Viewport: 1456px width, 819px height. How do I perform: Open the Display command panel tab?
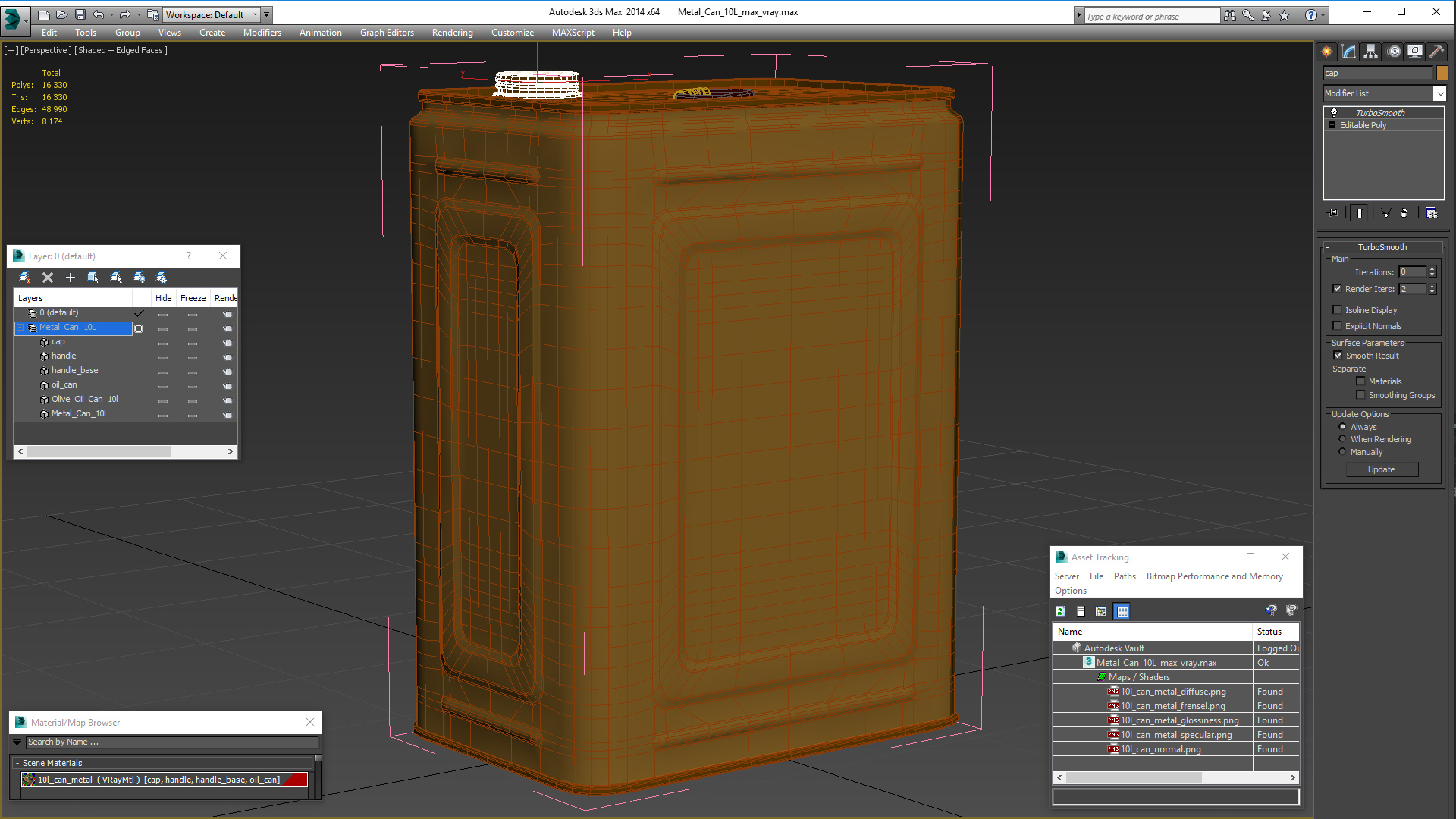click(x=1415, y=52)
